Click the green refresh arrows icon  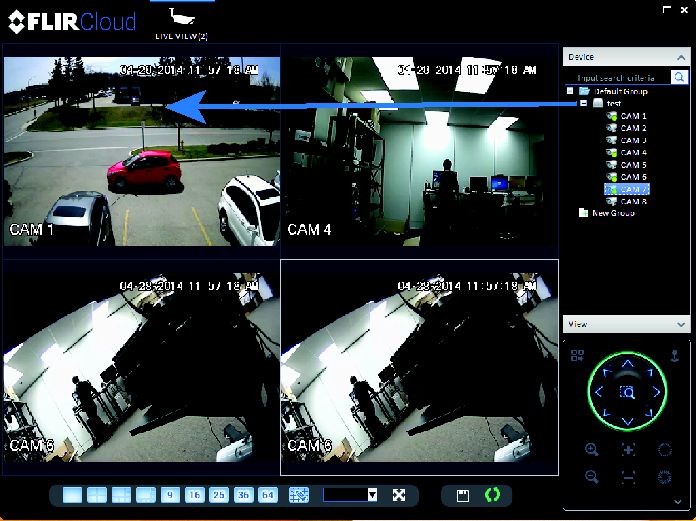[493, 494]
